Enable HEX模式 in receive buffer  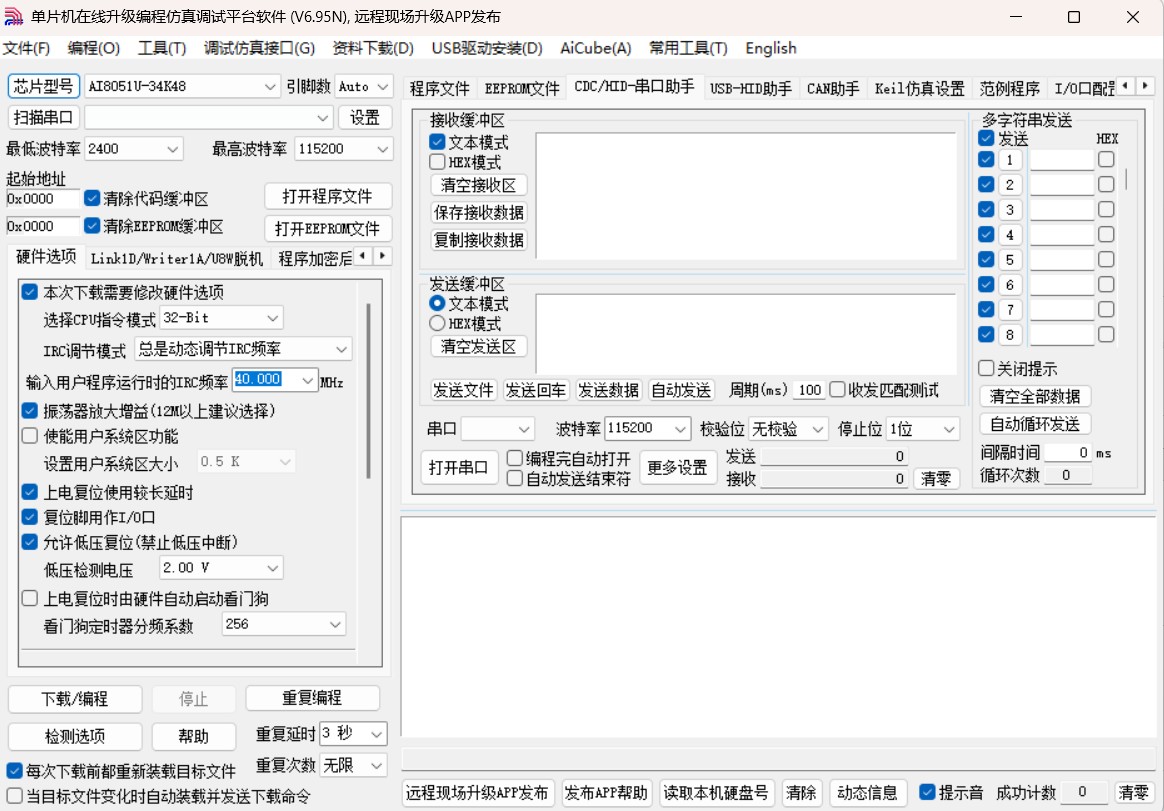click(437, 162)
